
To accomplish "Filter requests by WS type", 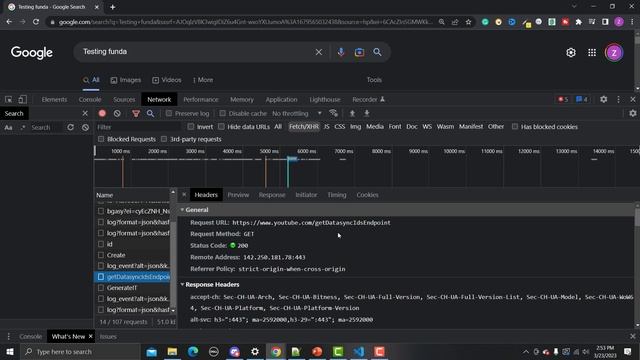I will [x=427, y=127].
